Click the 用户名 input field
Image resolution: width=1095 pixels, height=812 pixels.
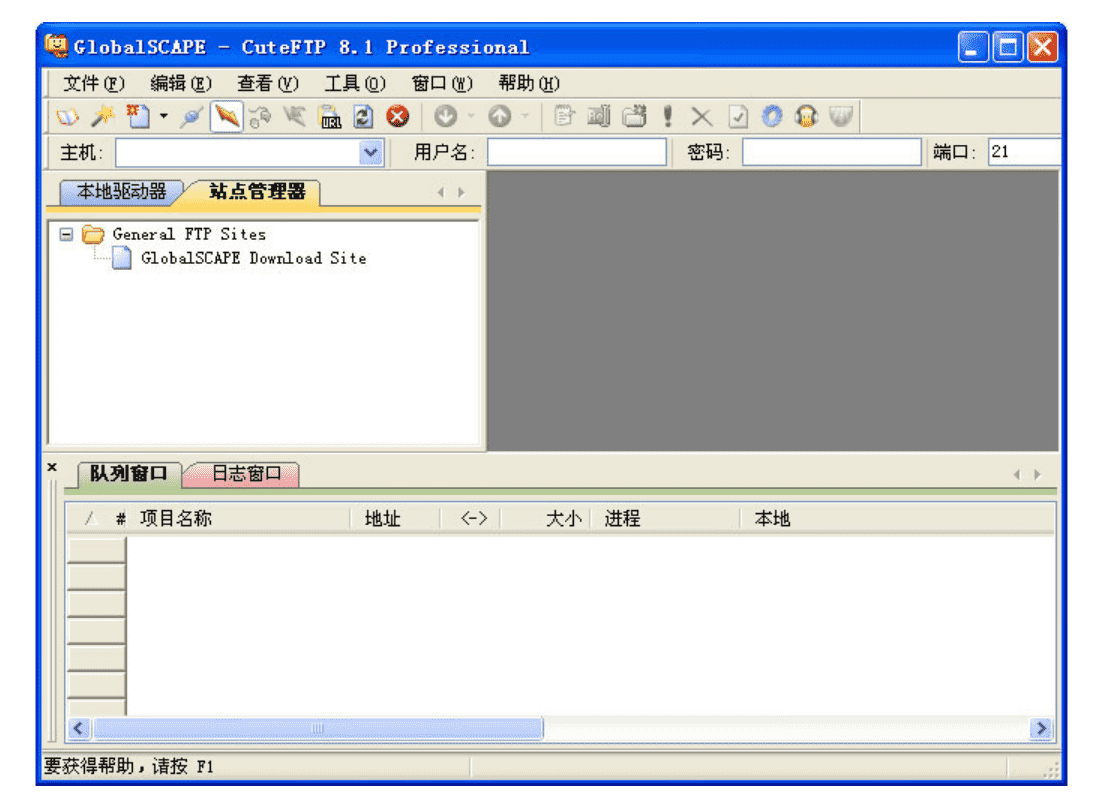(576, 152)
